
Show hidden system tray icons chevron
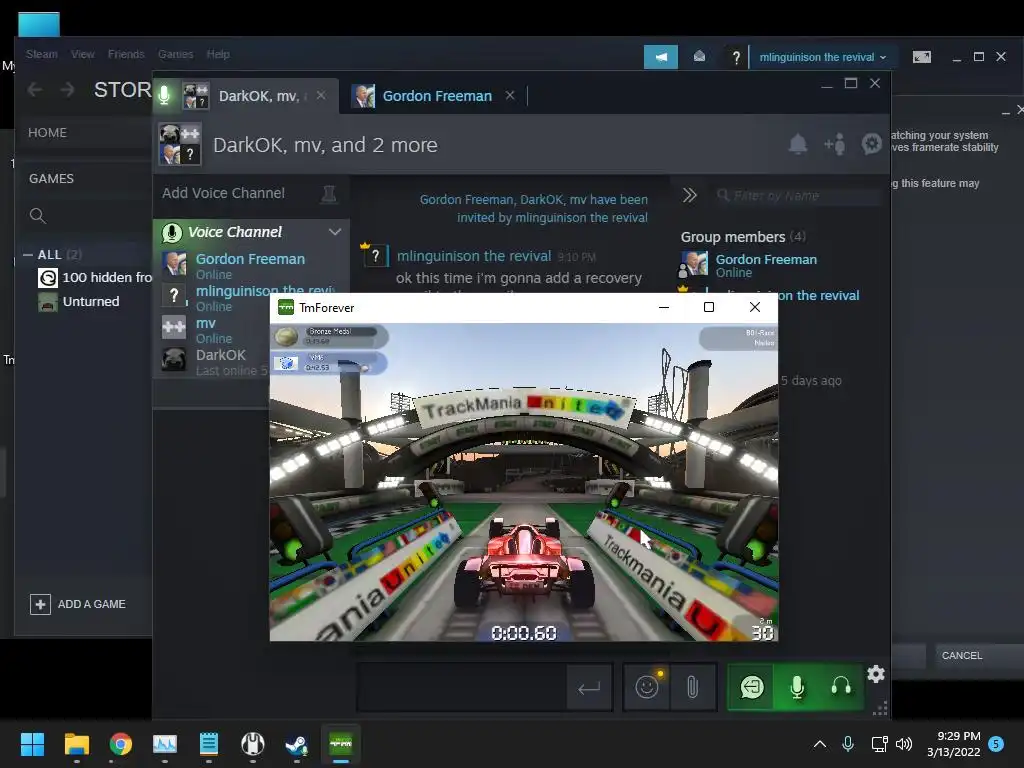point(820,744)
